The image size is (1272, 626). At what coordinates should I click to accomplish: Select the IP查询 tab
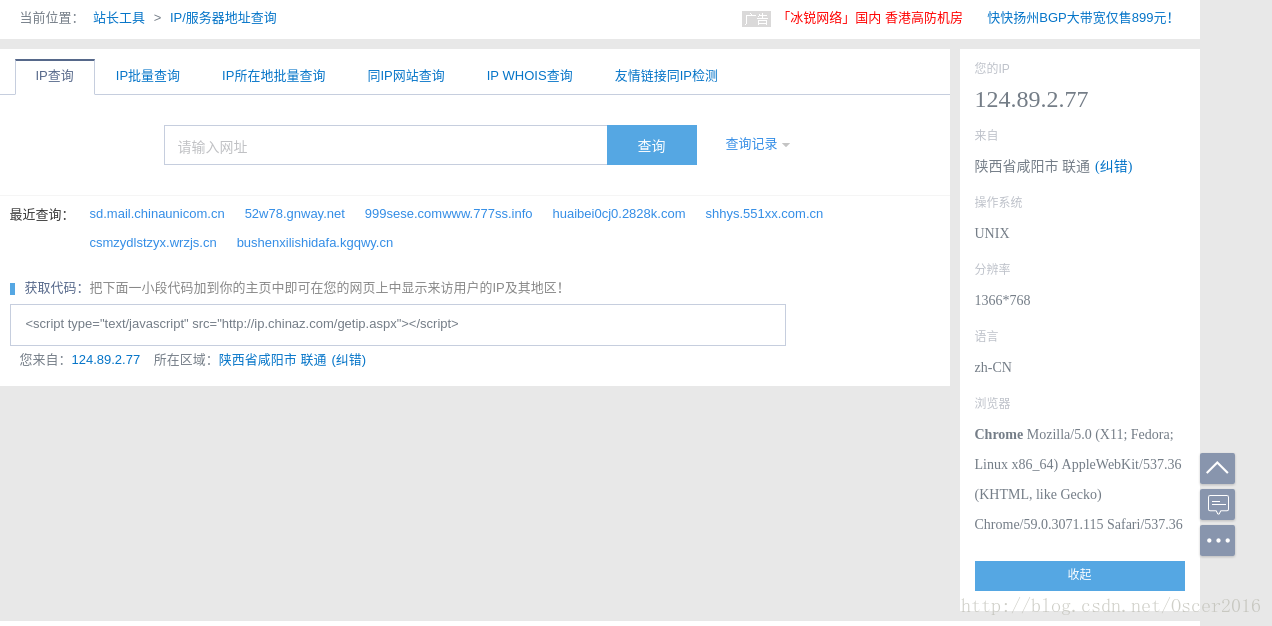click(55, 76)
